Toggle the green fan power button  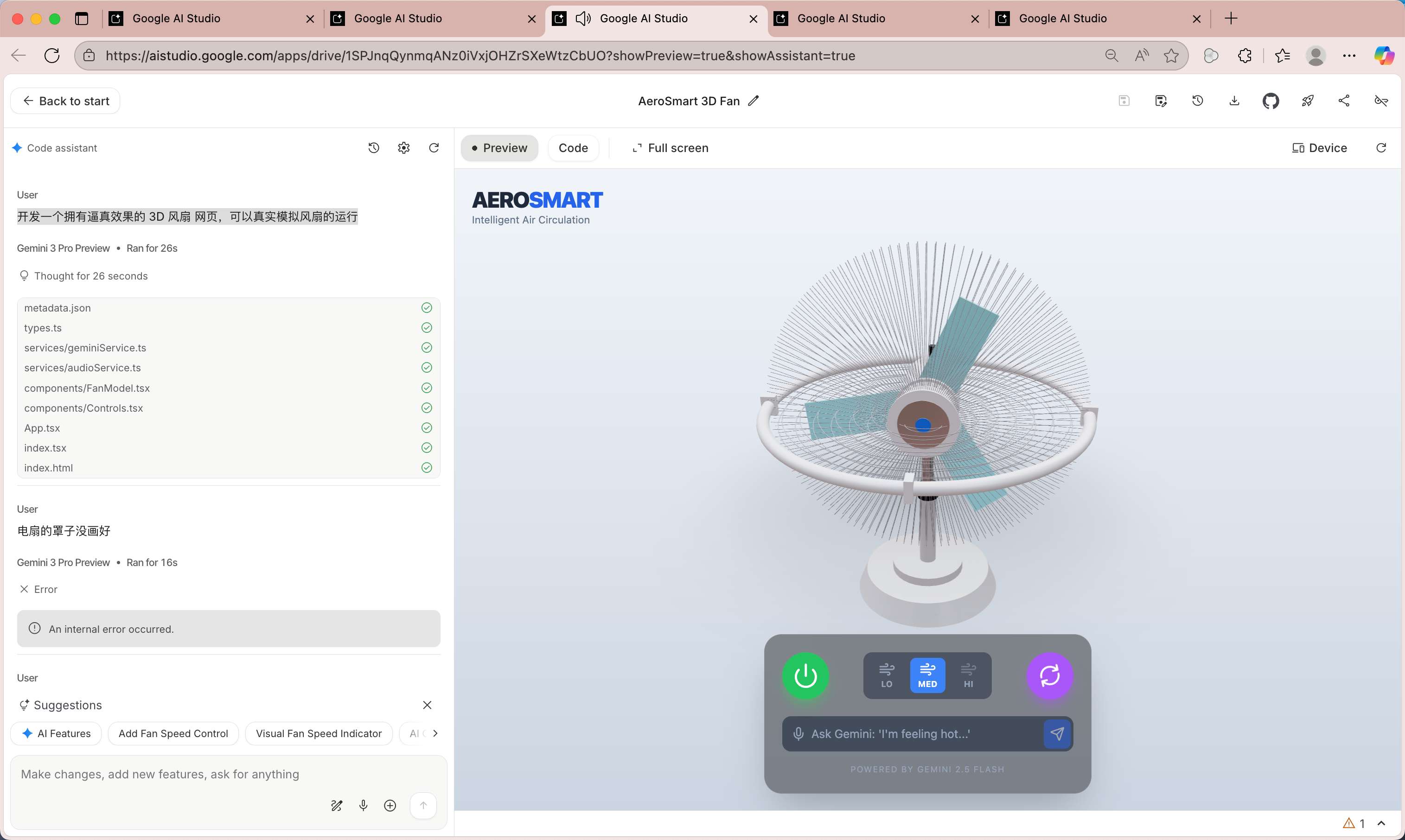(805, 675)
